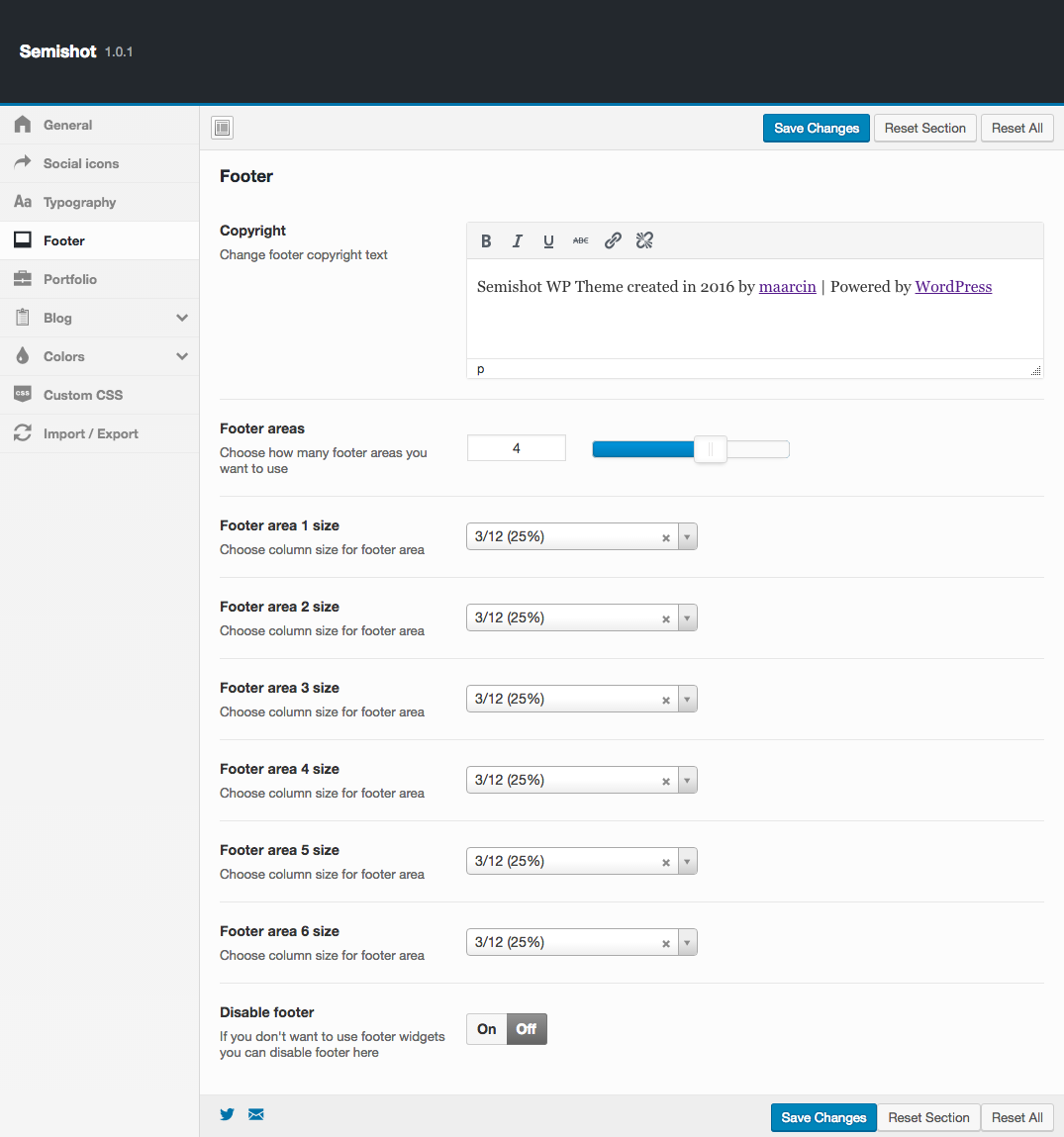This screenshot has height=1137, width=1064.
Task: Apply strikethrough formatting icon
Action: [x=581, y=240]
